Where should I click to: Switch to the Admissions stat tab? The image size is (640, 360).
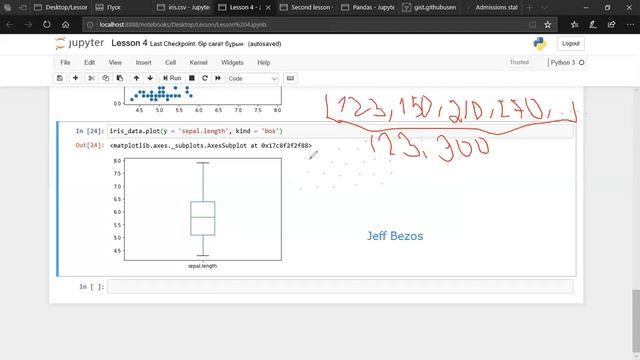[x=491, y=7]
